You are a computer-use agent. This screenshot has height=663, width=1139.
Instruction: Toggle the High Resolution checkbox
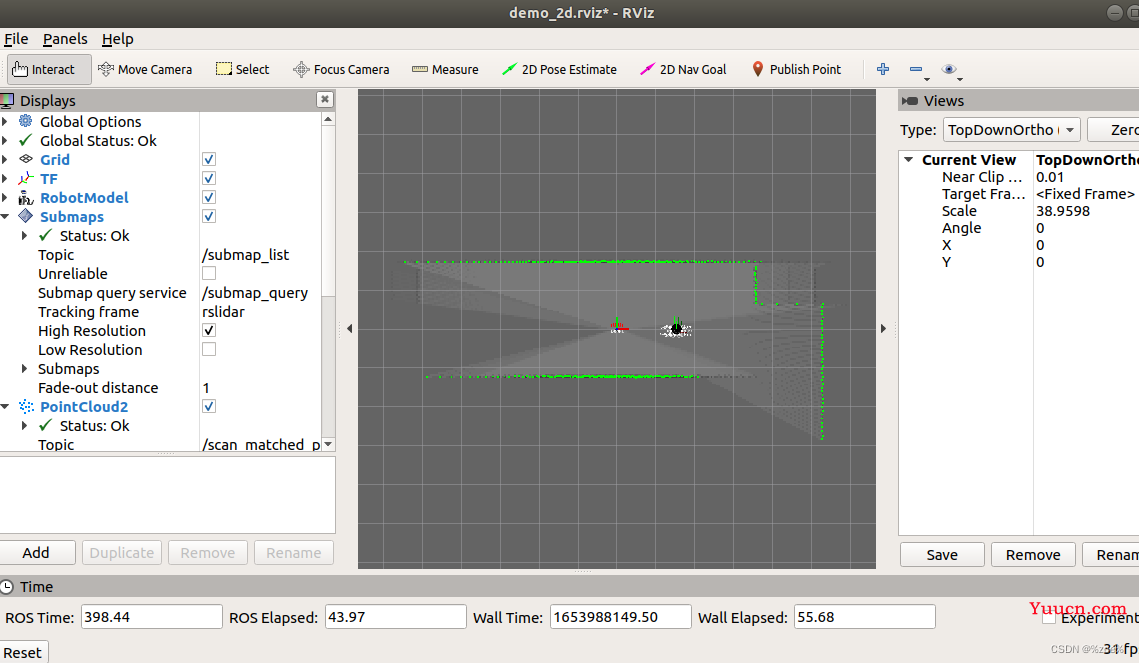pos(208,330)
